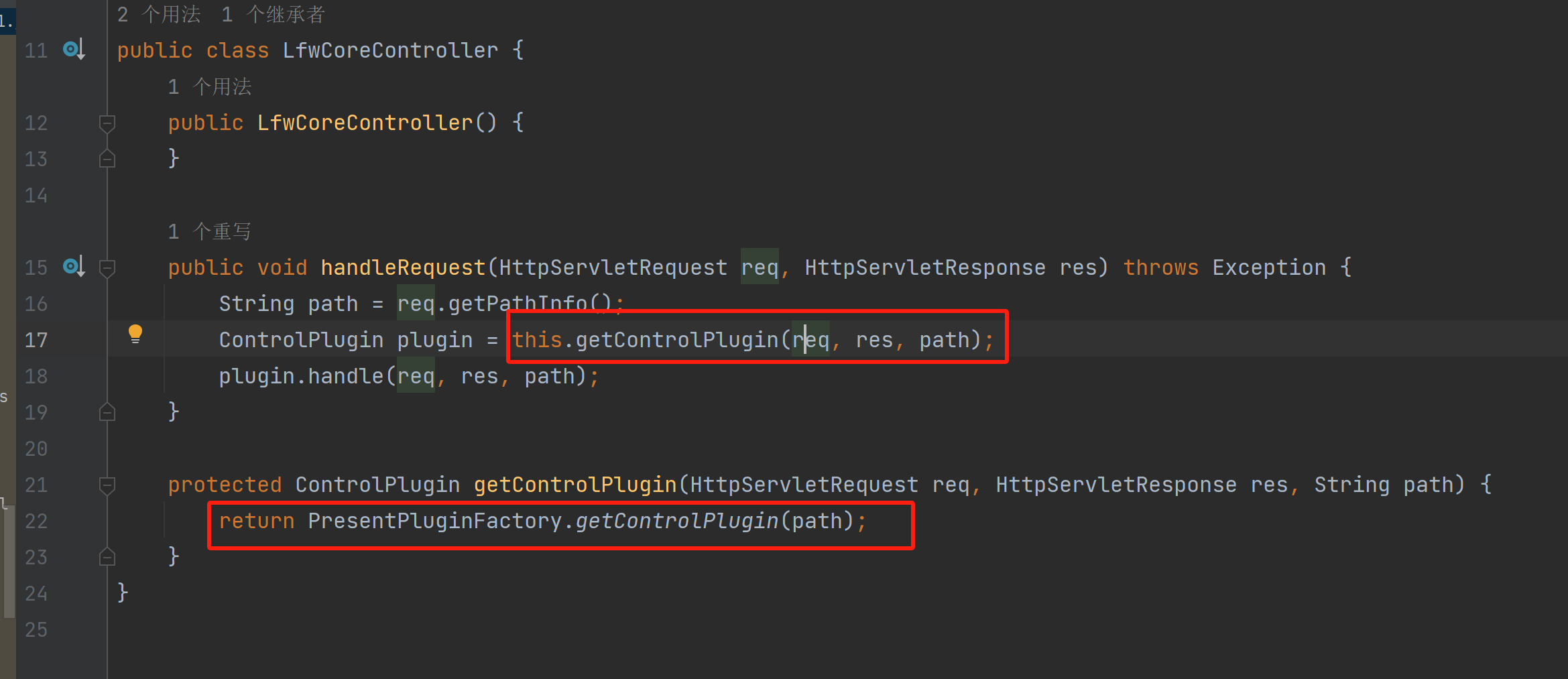This screenshot has height=679, width=1568.
Task: Click the handleRequest method name in its declaration
Action: coord(402,267)
